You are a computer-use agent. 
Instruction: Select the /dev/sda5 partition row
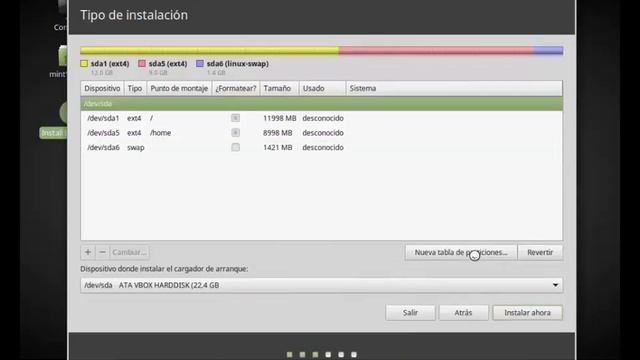[x=322, y=133]
